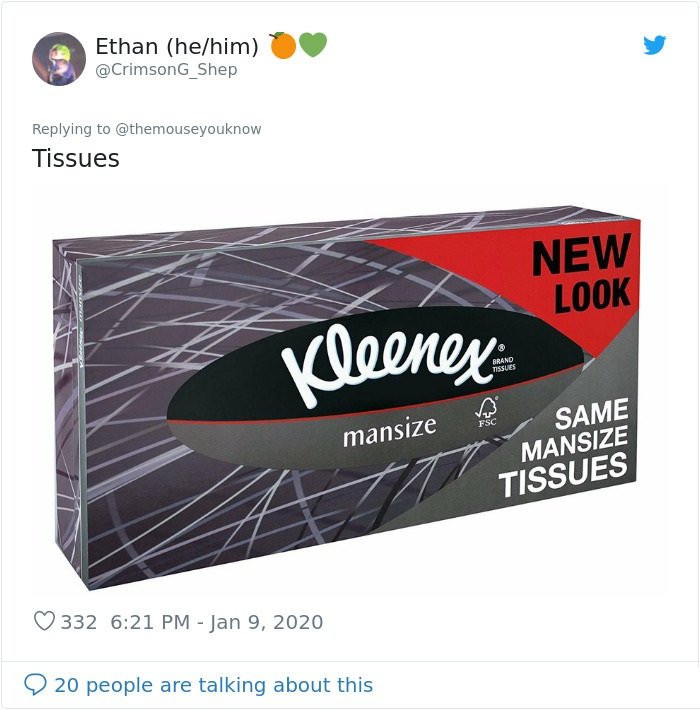Open the Ethan (he/him) display name
700x710 pixels.
[x=177, y=46]
